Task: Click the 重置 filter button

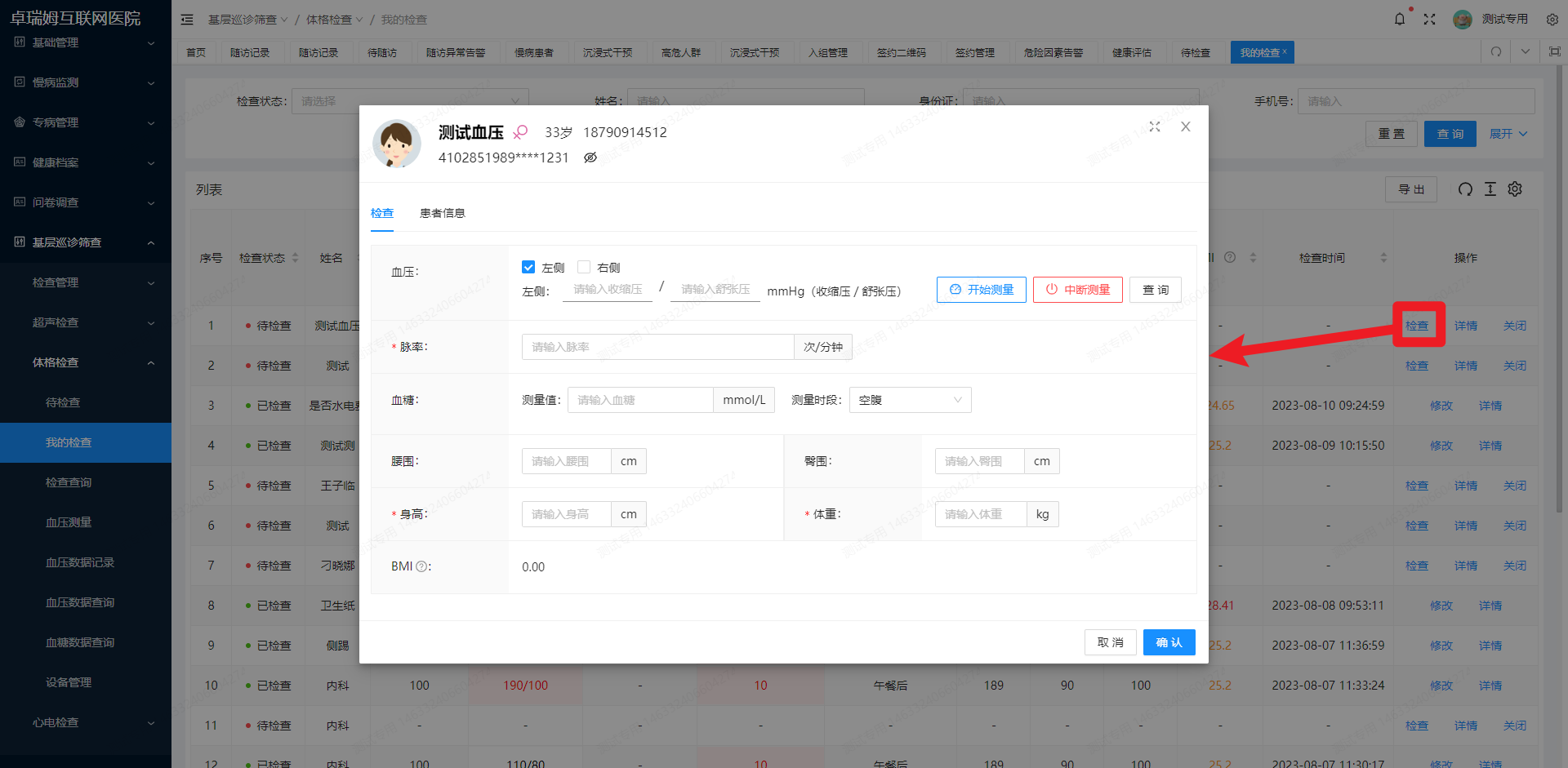Action: (1392, 134)
